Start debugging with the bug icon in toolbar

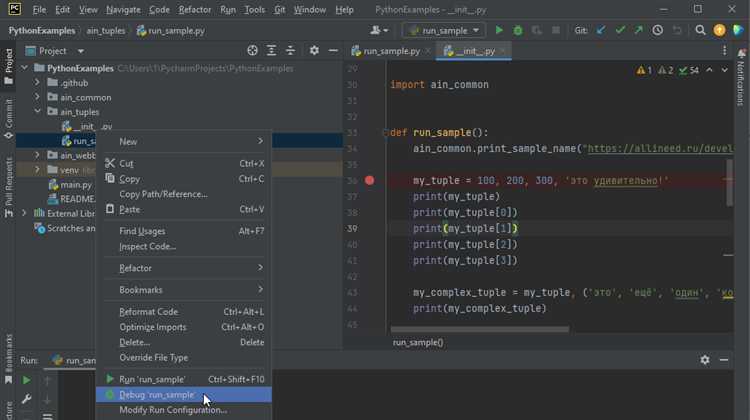pos(518,30)
